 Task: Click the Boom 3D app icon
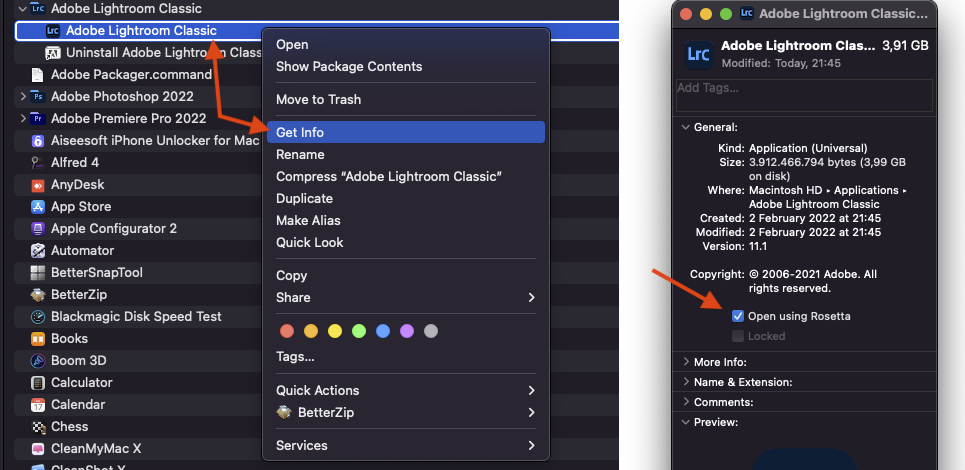38,361
